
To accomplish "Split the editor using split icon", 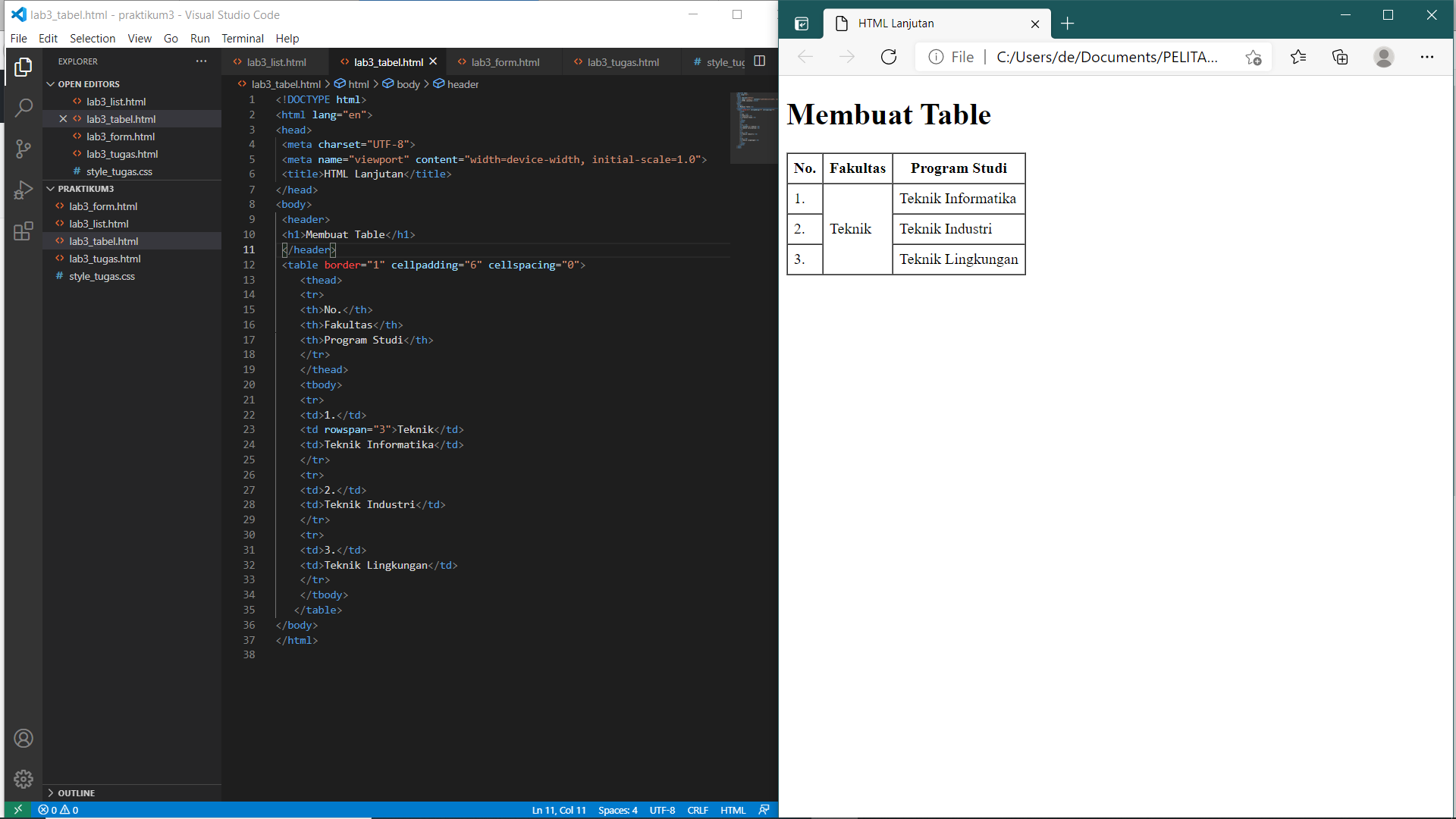I will [759, 61].
